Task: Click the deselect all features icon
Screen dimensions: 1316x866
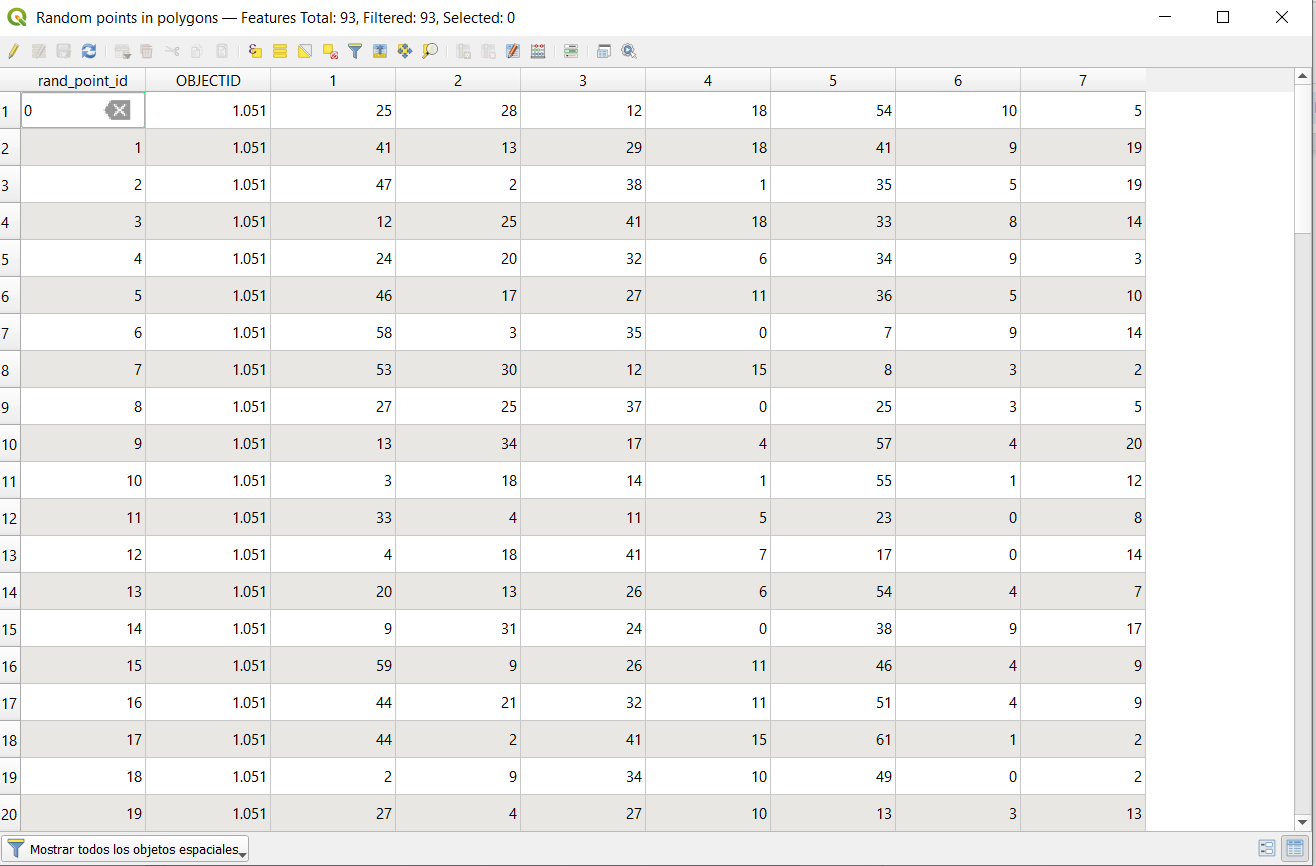Action: coord(330,51)
